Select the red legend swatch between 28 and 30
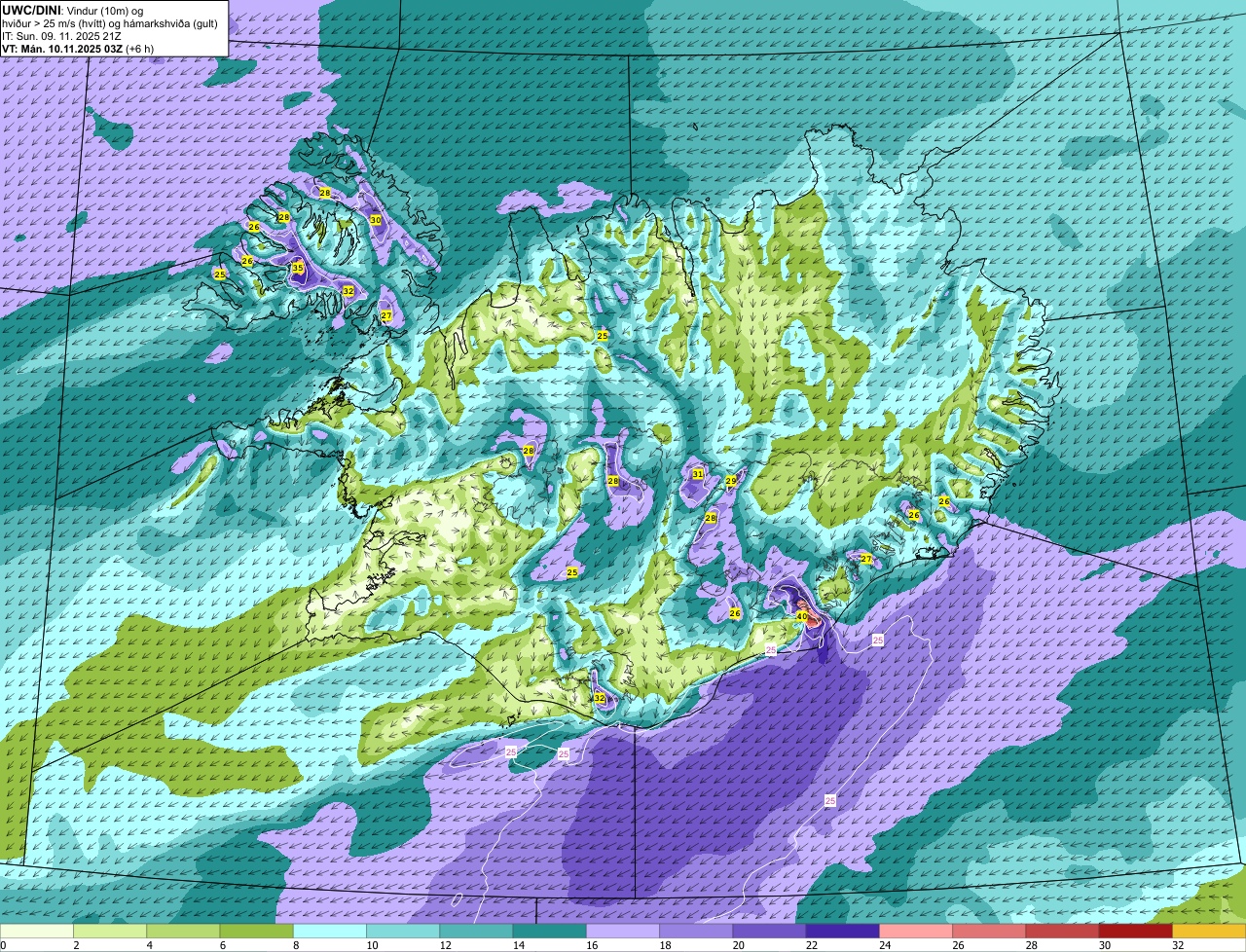 1062,931
